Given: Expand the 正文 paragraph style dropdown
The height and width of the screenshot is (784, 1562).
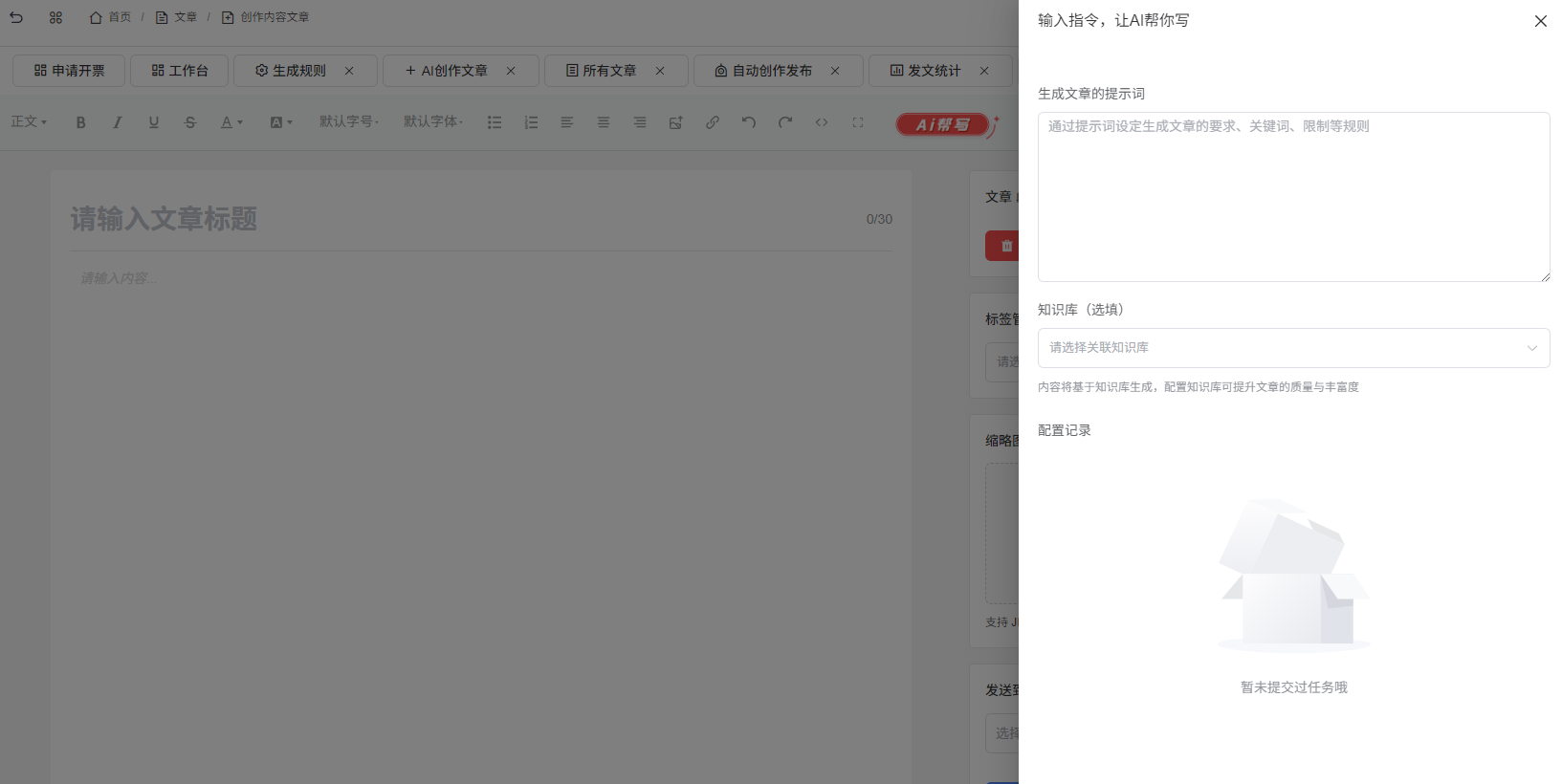Looking at the screenshot, I should (x=29, y=122).
